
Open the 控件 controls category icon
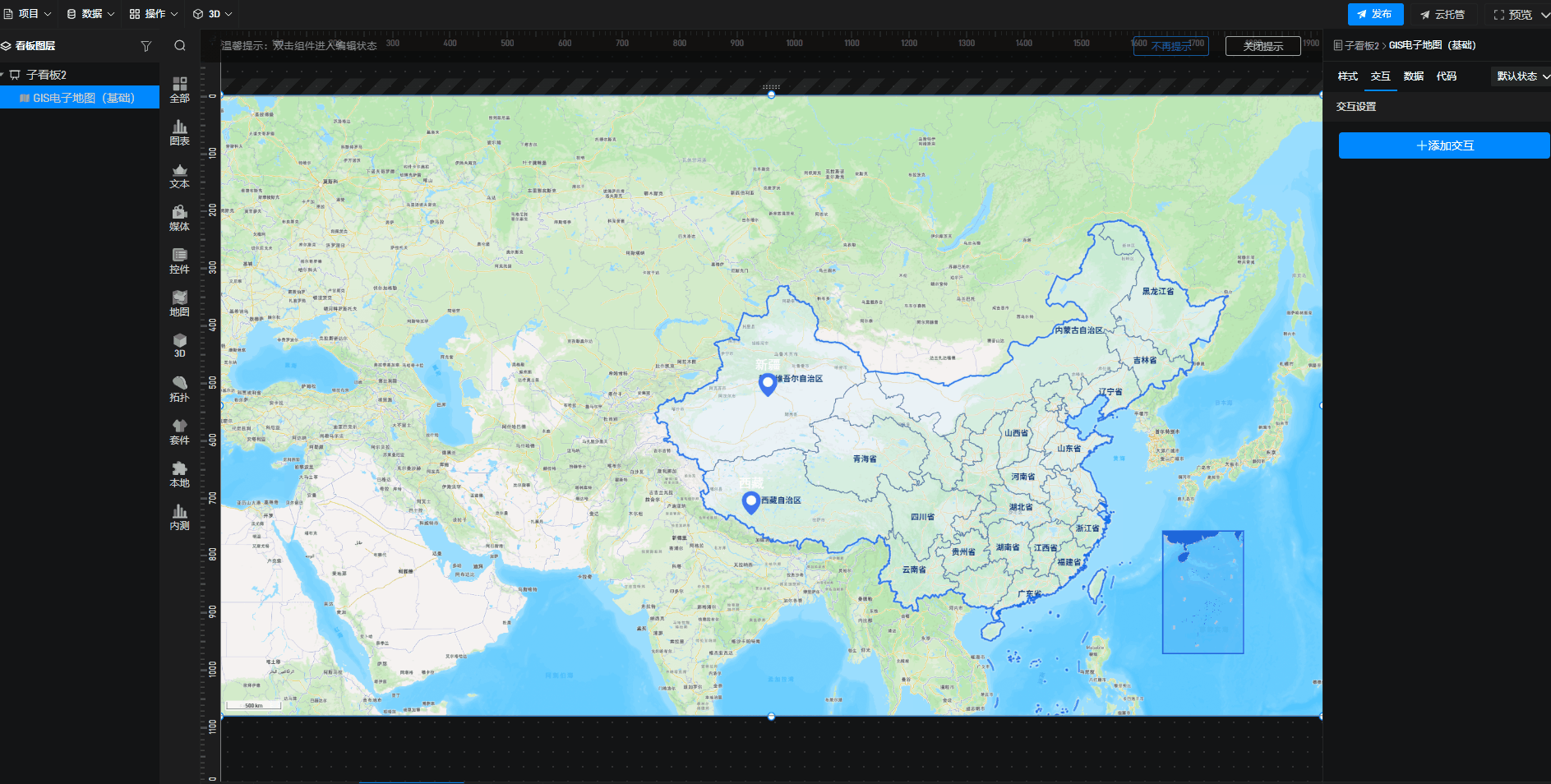[179, 261]
